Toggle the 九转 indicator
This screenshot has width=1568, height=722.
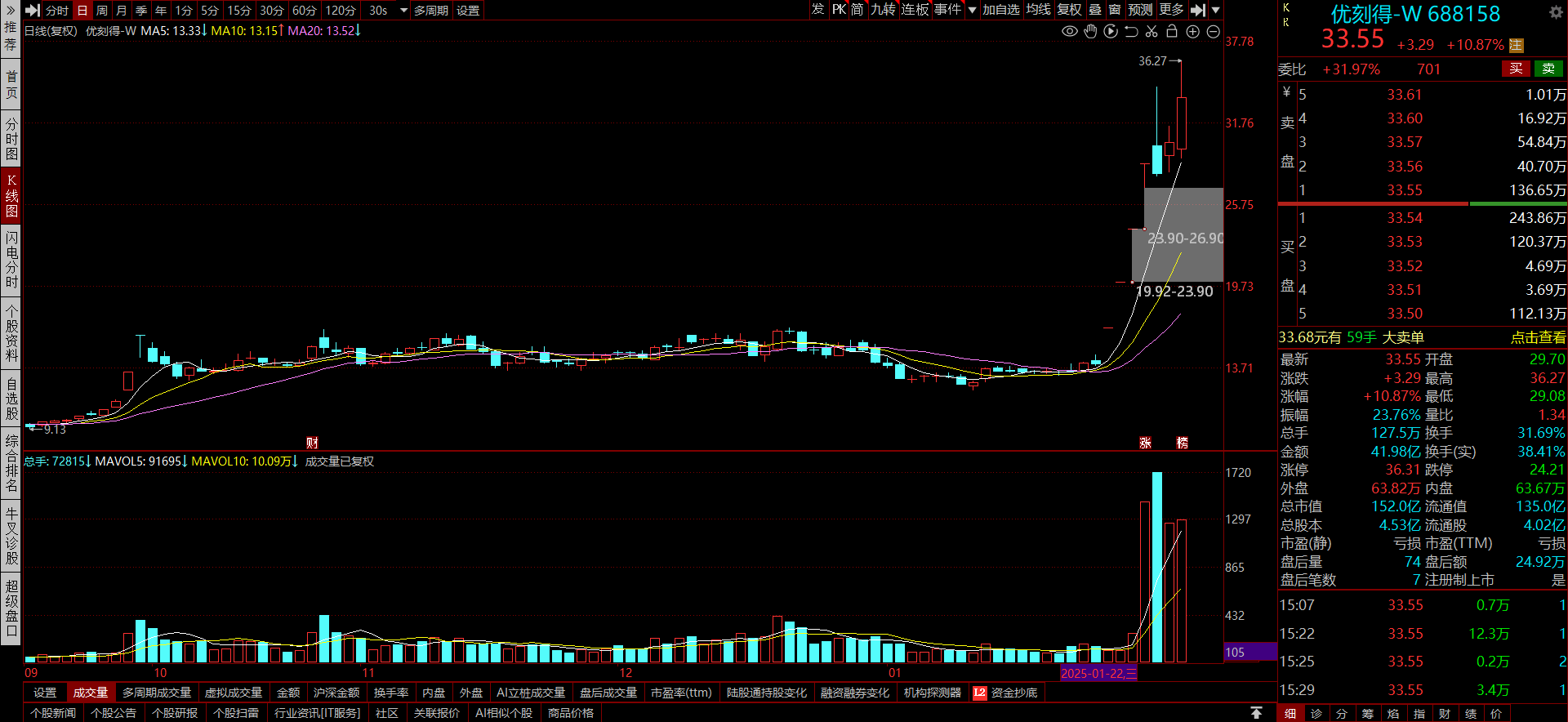(883, 10)
